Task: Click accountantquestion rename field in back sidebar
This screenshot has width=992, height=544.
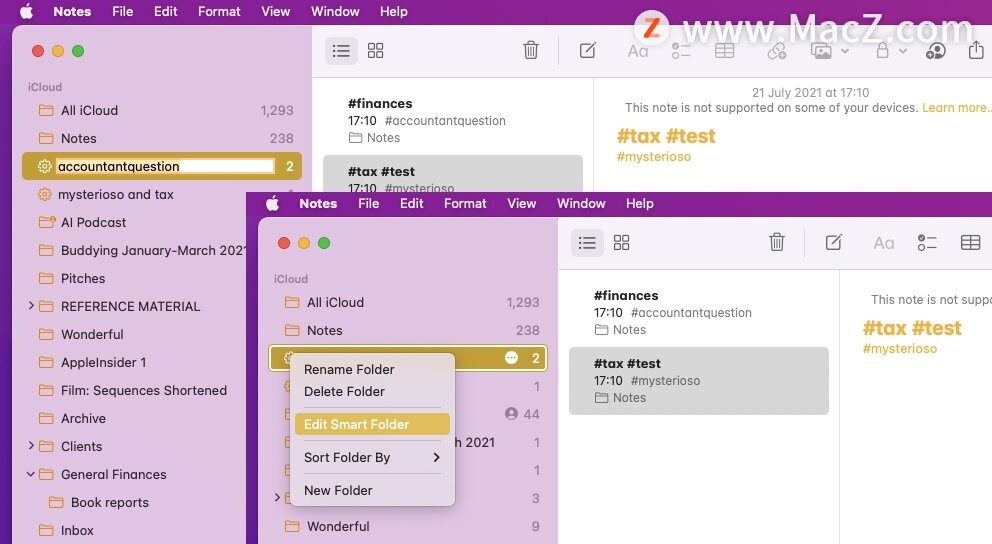Action: (164, 166)
